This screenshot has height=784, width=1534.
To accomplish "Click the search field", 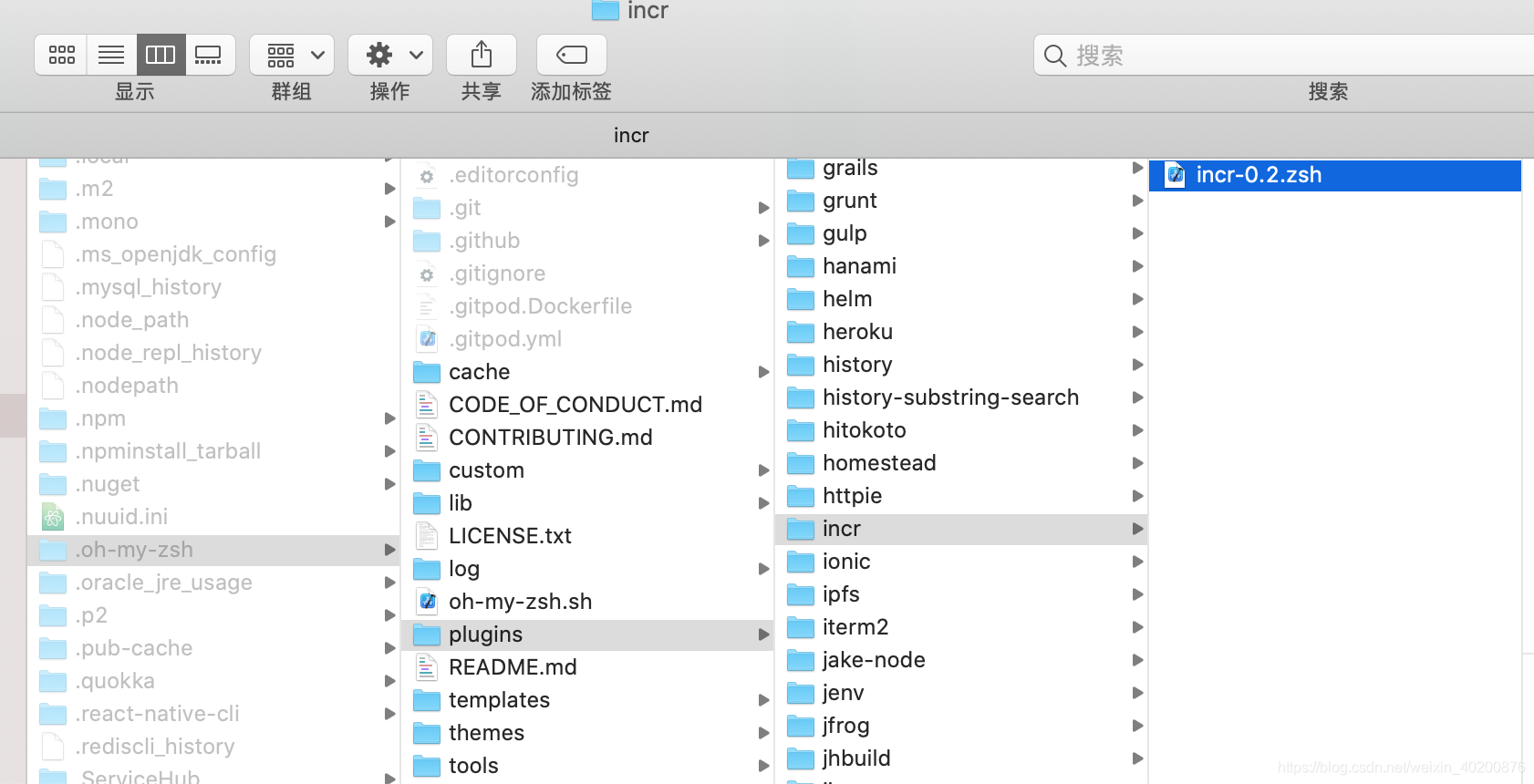I will (1284, 55).
